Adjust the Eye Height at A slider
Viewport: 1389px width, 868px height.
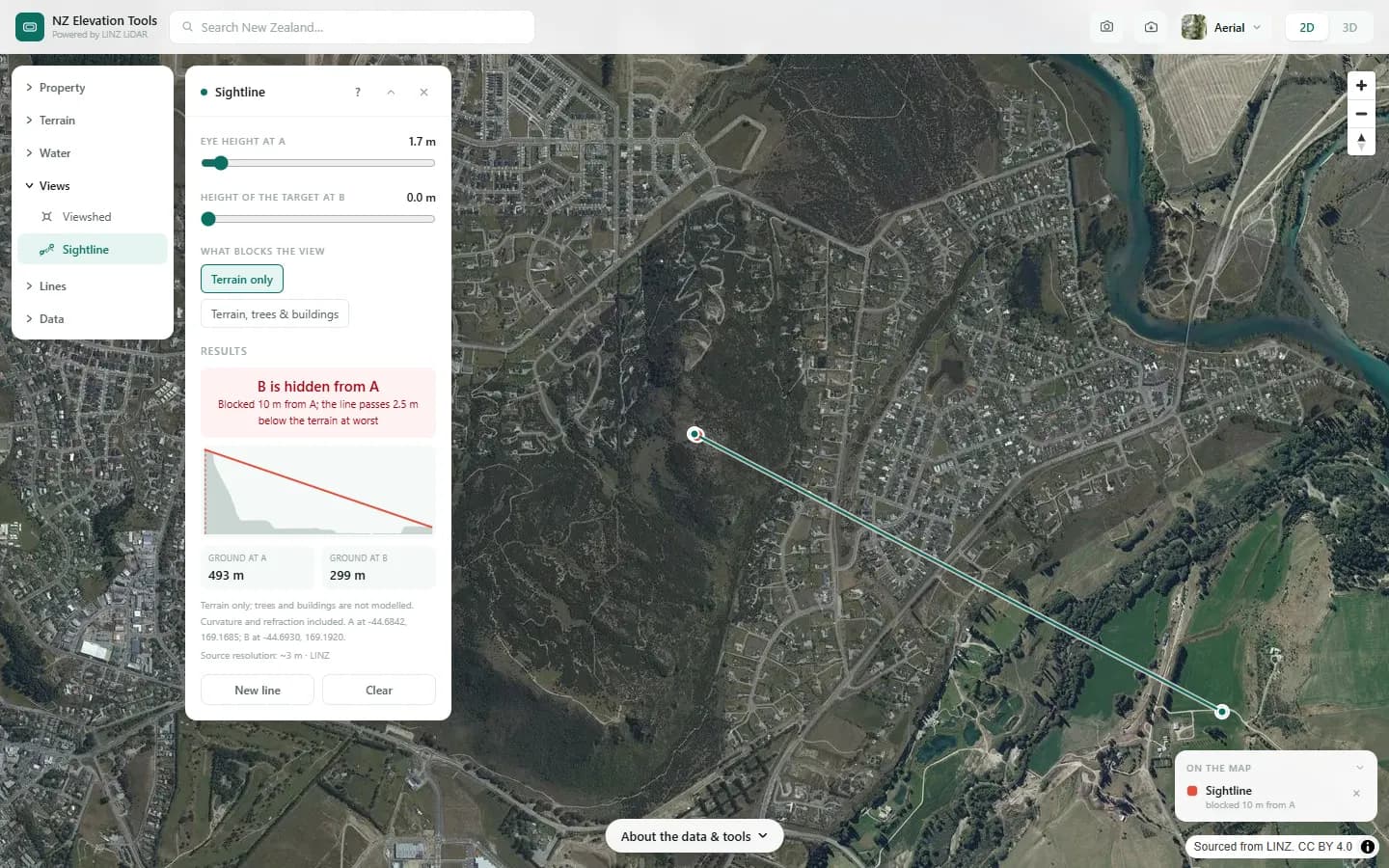click(318, 163)
